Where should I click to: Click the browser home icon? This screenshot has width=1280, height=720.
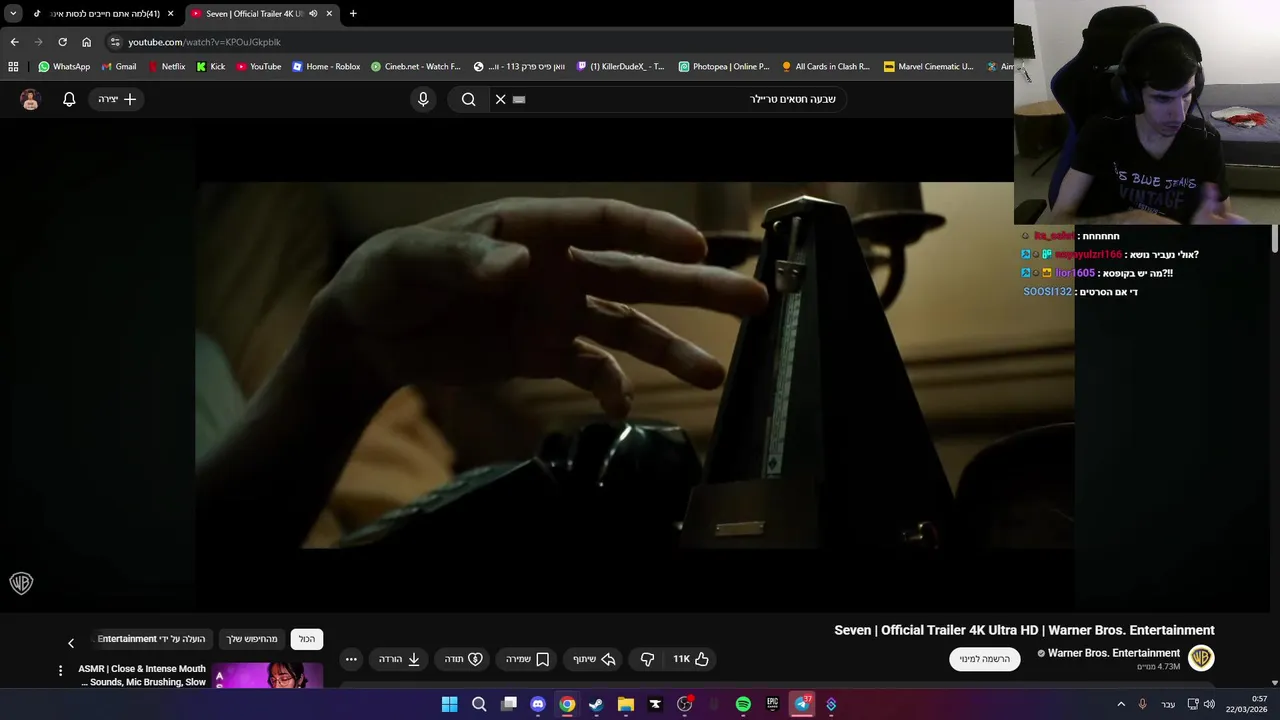click(x=87, y=42)
